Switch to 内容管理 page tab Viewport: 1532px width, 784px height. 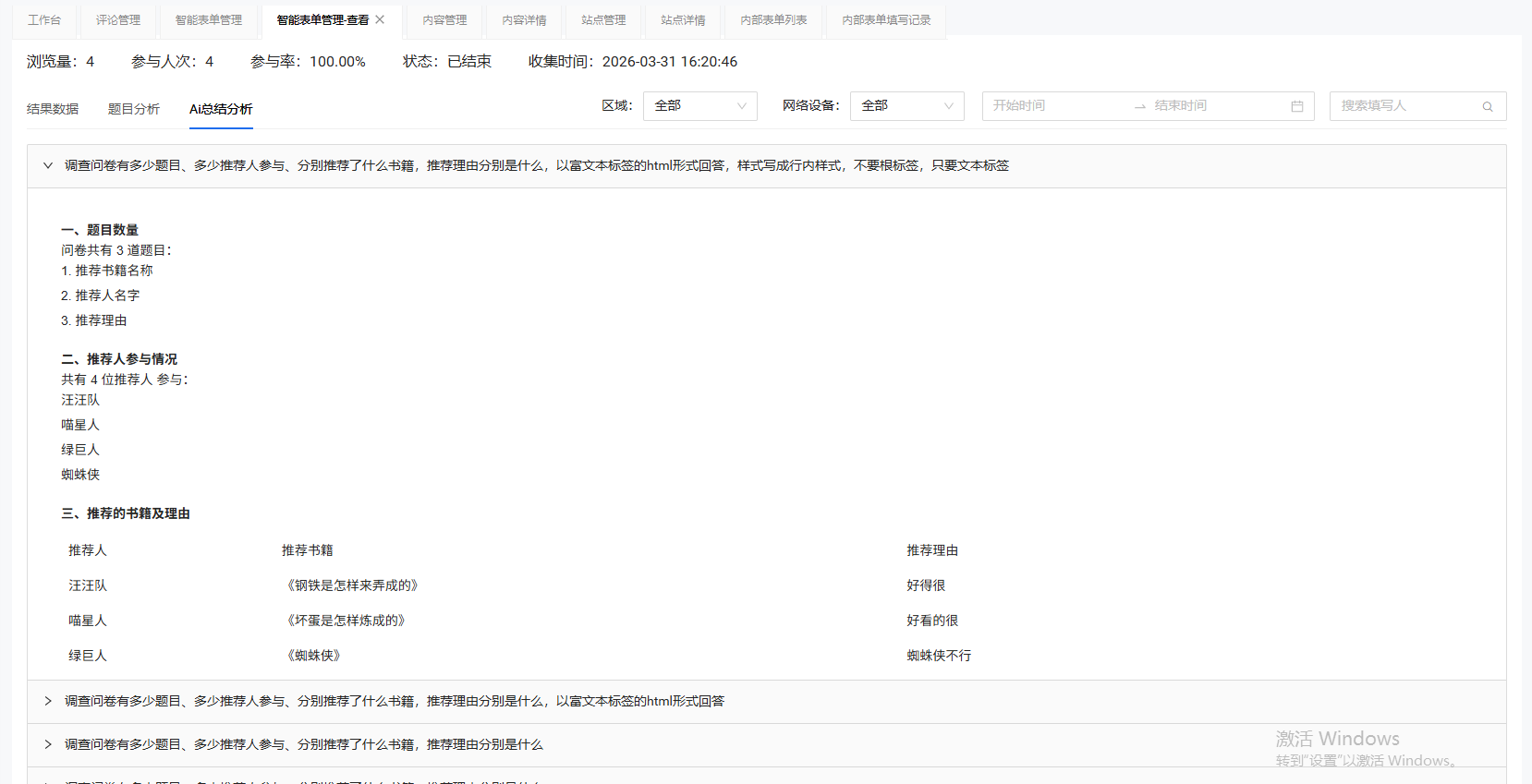click(444, 20)
